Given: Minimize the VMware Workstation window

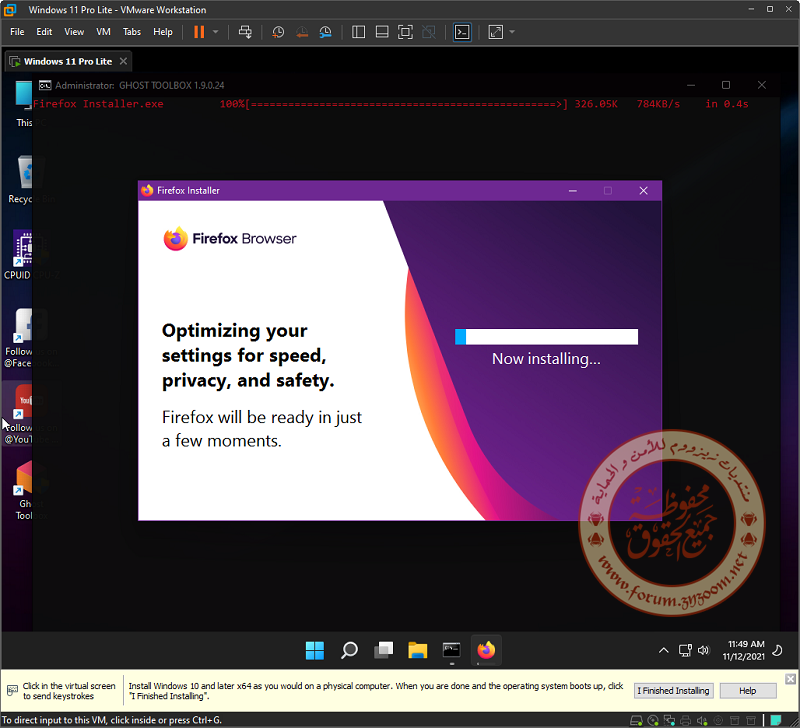Looking at the screenshot, I should pos(751,10).
